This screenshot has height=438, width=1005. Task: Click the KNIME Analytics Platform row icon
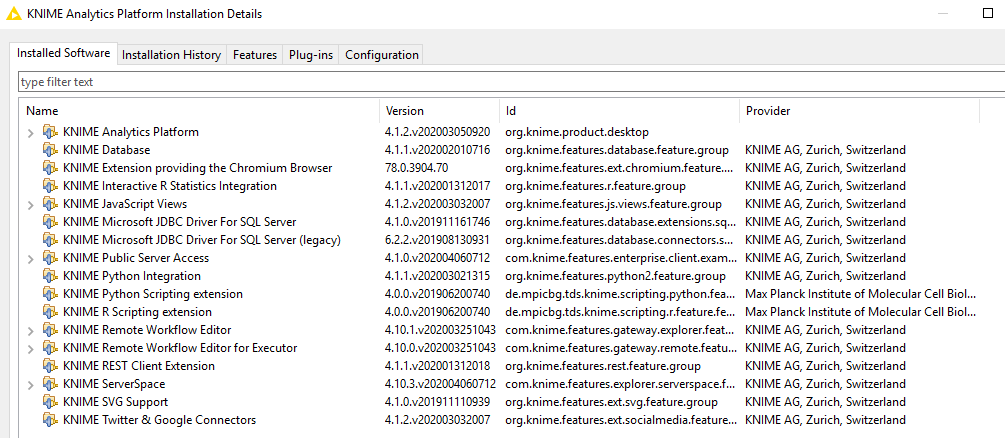(x=50, y=132)
